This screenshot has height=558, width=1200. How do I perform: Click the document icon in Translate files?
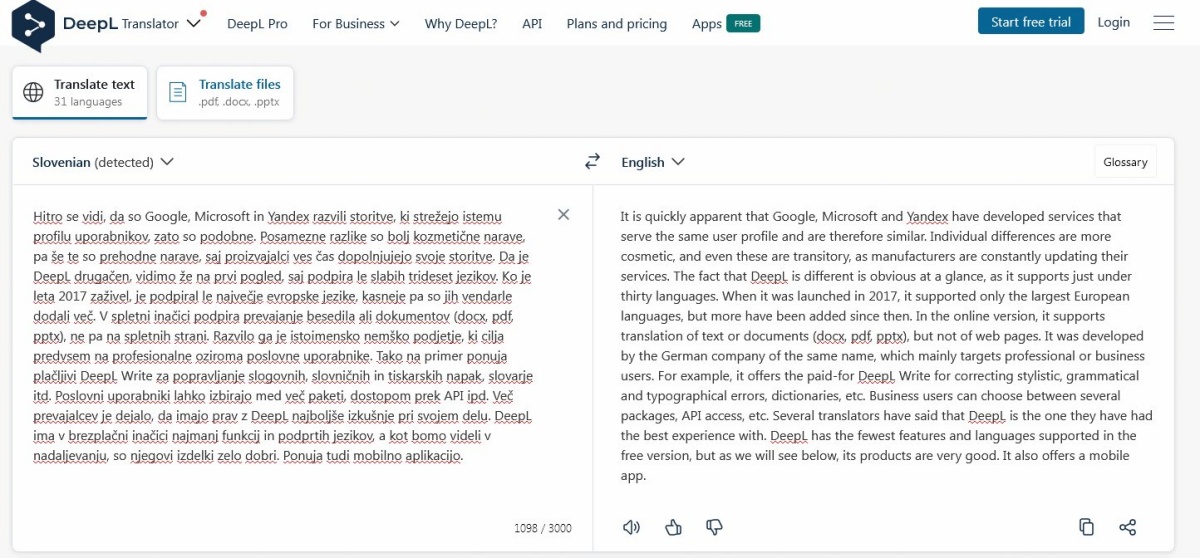pyautogui.click(x=178, y=93)
